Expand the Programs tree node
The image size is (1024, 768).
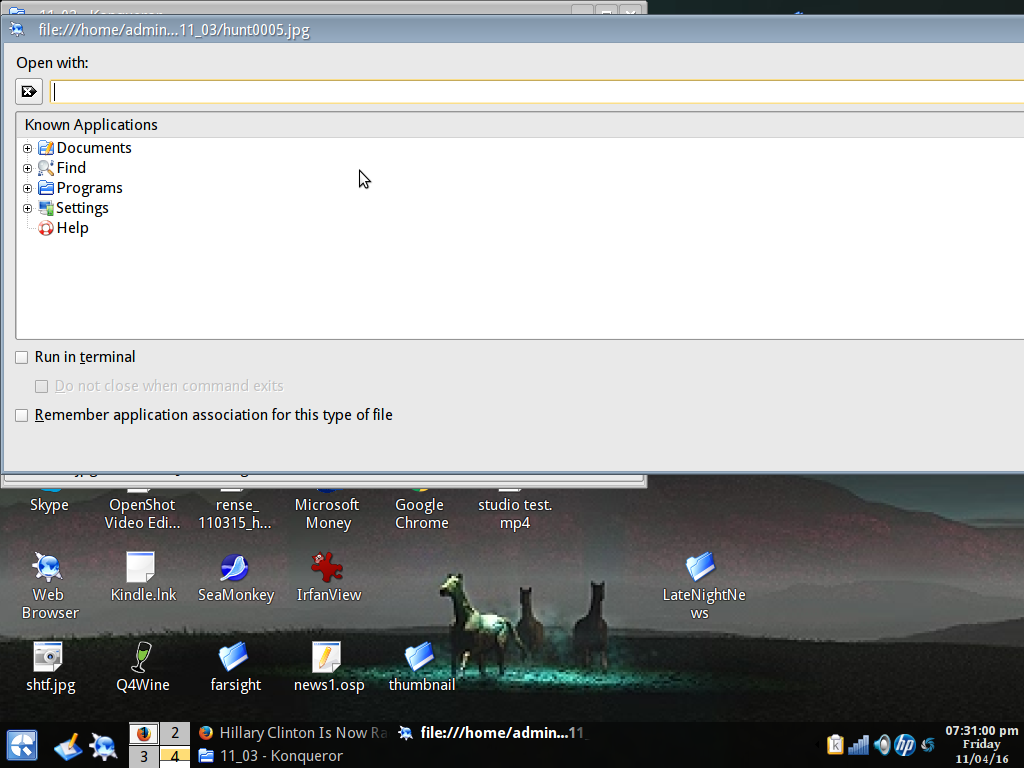pos(28,188)
